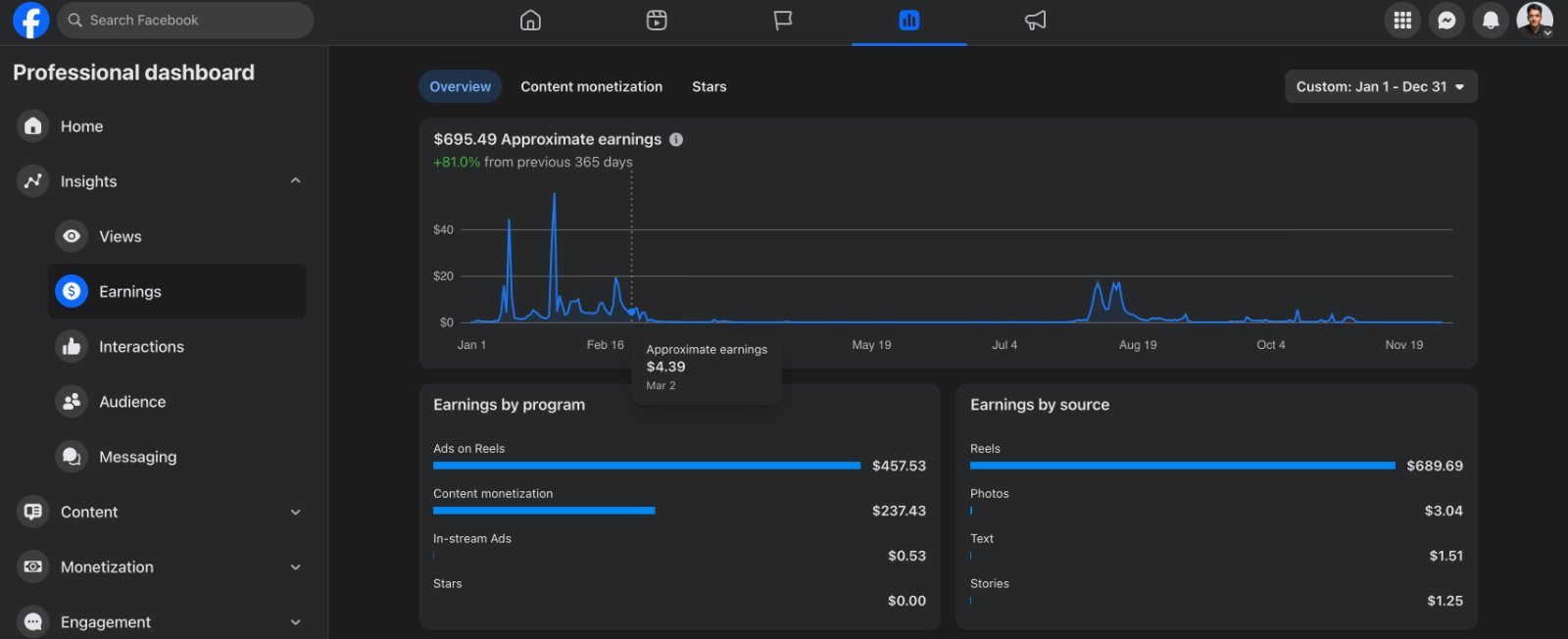Viewport: 1568px width, 639px height.
Task: Open the Home feed icon in top bar
Action: pos(530,21)
